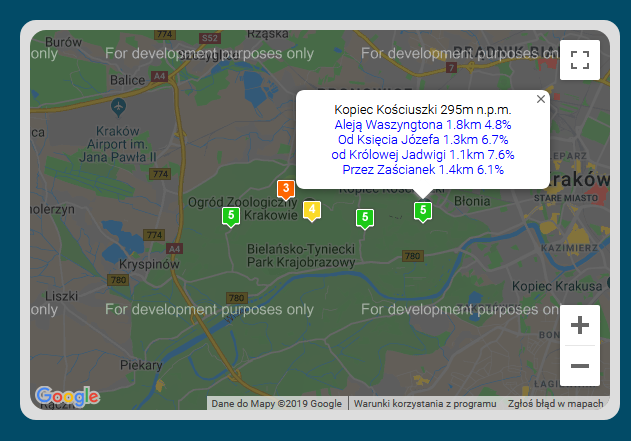Zoom out with the minus button
This screenshot has height=441, width=631.
coord(579,366)
